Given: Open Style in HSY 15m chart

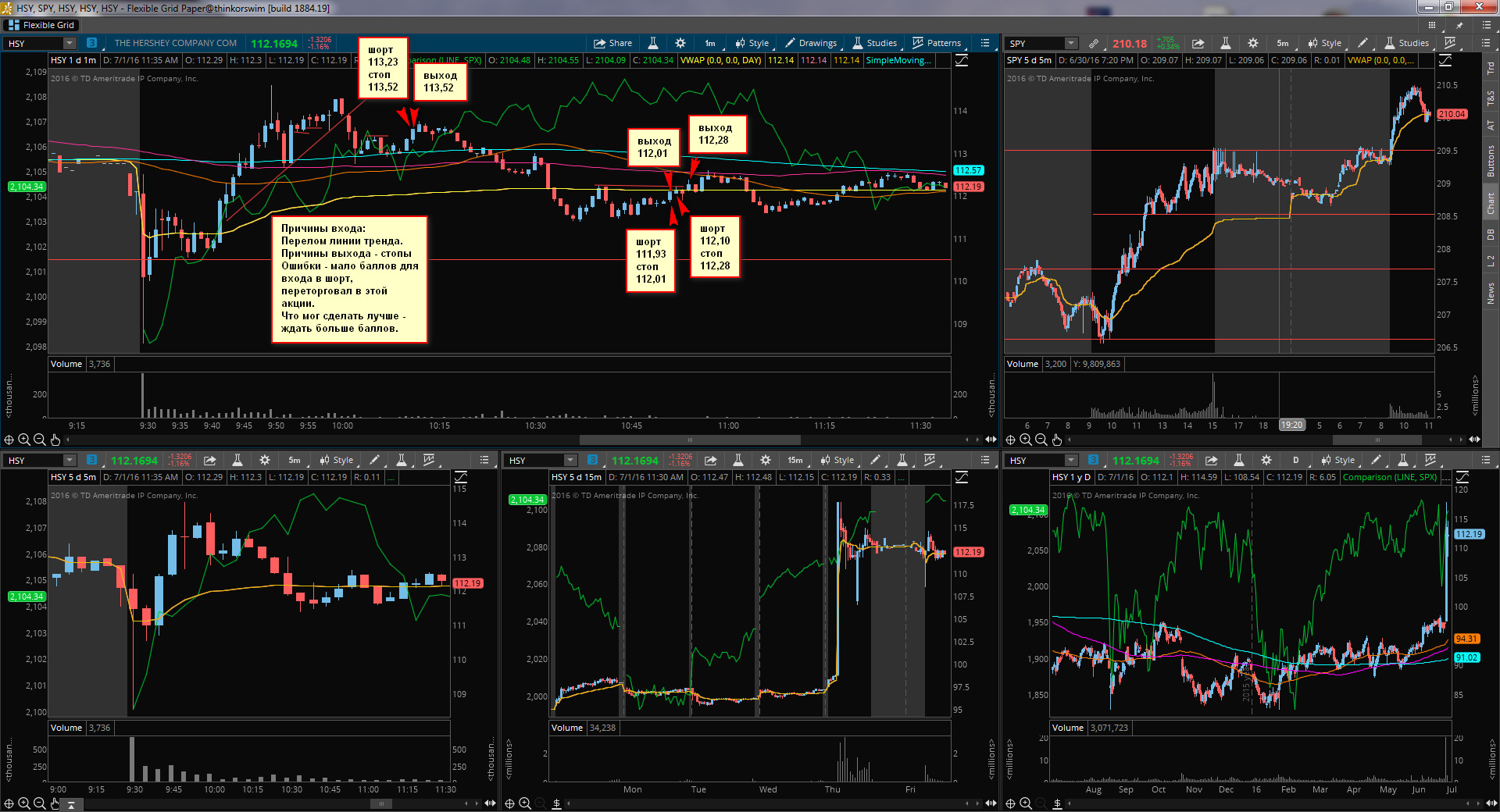Looking at the screenshot, I should (x=837, y=460).
